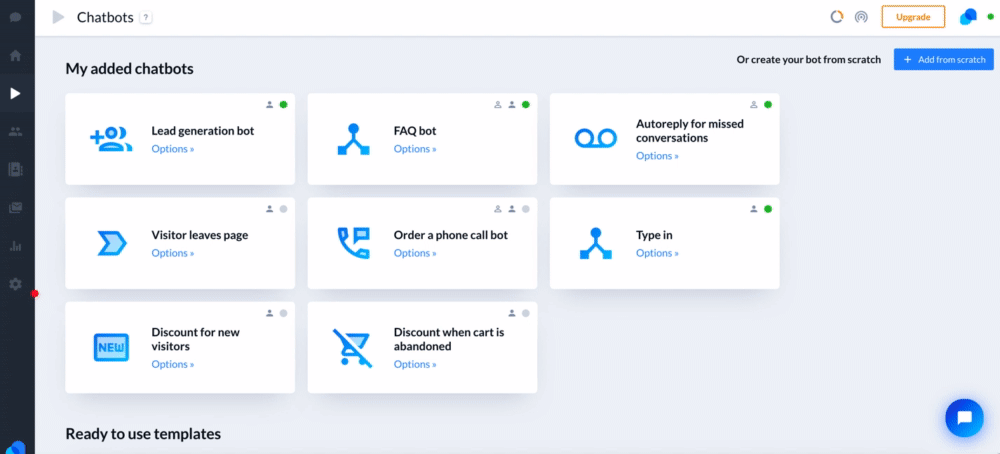Open the settings gear in sidebar
1000x454 pixels.
pyautogui.click(x=15, y=284)
